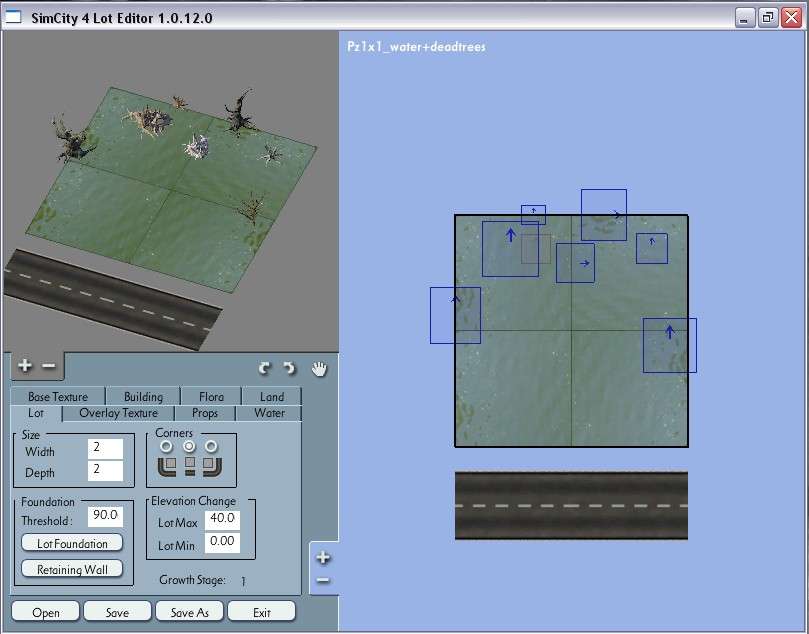
Task: Click the Foundation Threshold field
Action: pos(105,516)
